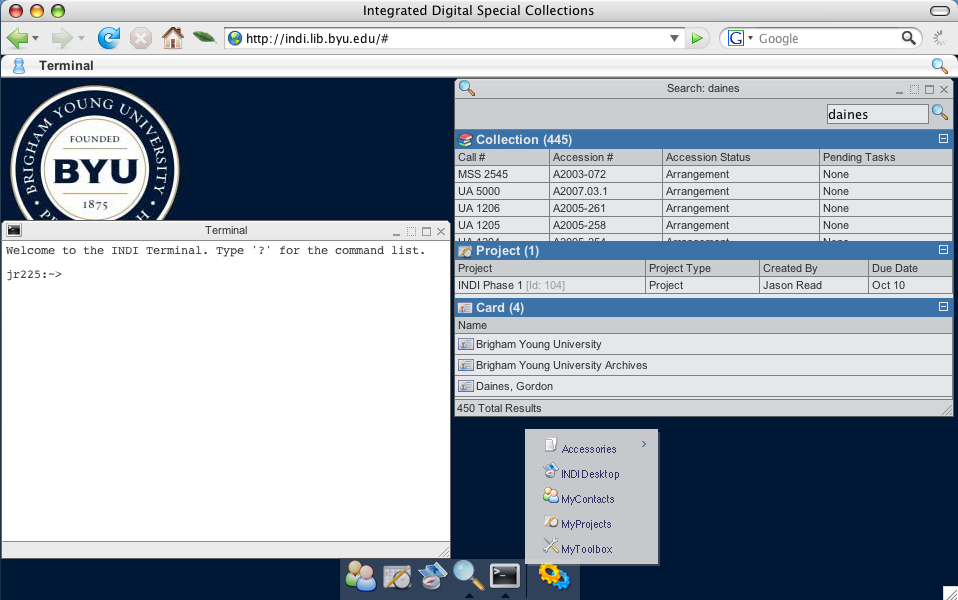
Task: Open Brigham Young University Archives card
Action: click(704, 365)
